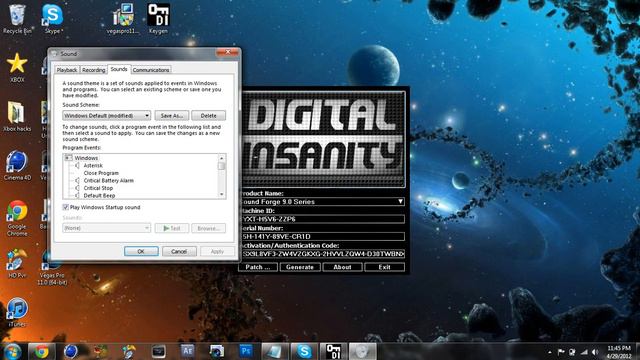Click Program Events scrollbar up arrow

(222, 158)
